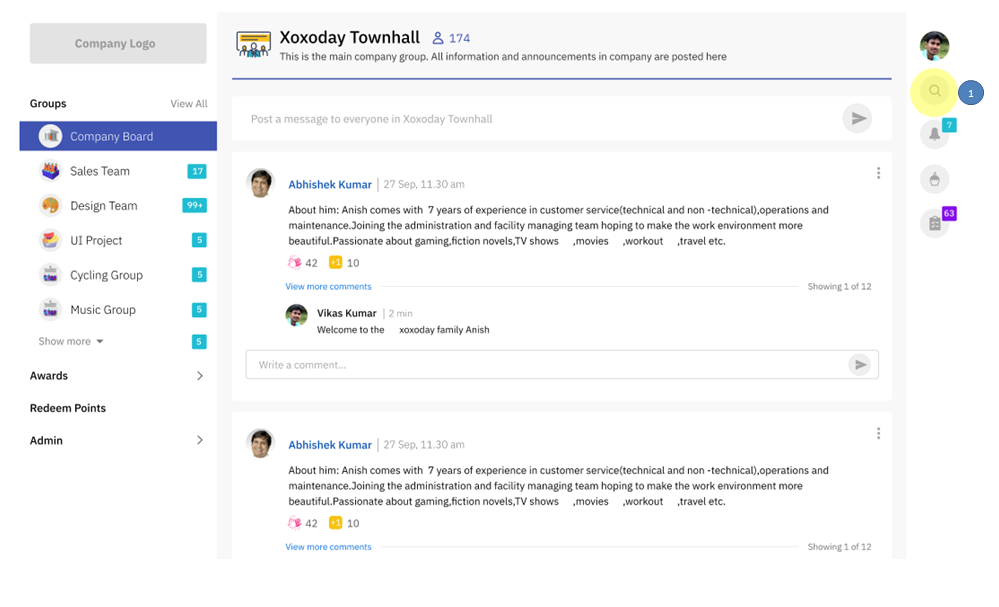The image size is (999, 607).
Task: Open the Redeem Points page
Action: [x=68, y=408]
